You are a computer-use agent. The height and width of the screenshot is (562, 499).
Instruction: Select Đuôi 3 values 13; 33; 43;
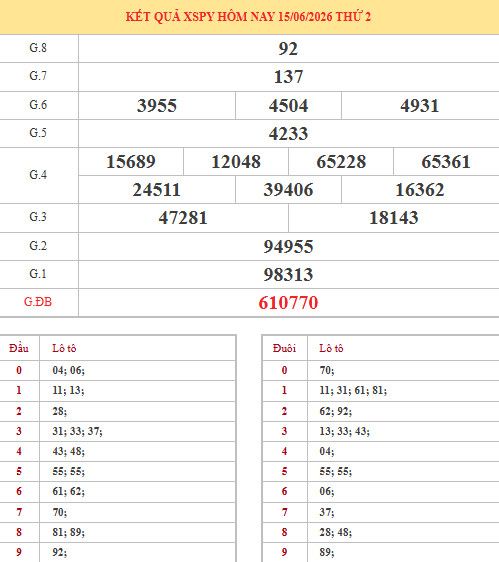pyautogui.click(x=344, y=431)
